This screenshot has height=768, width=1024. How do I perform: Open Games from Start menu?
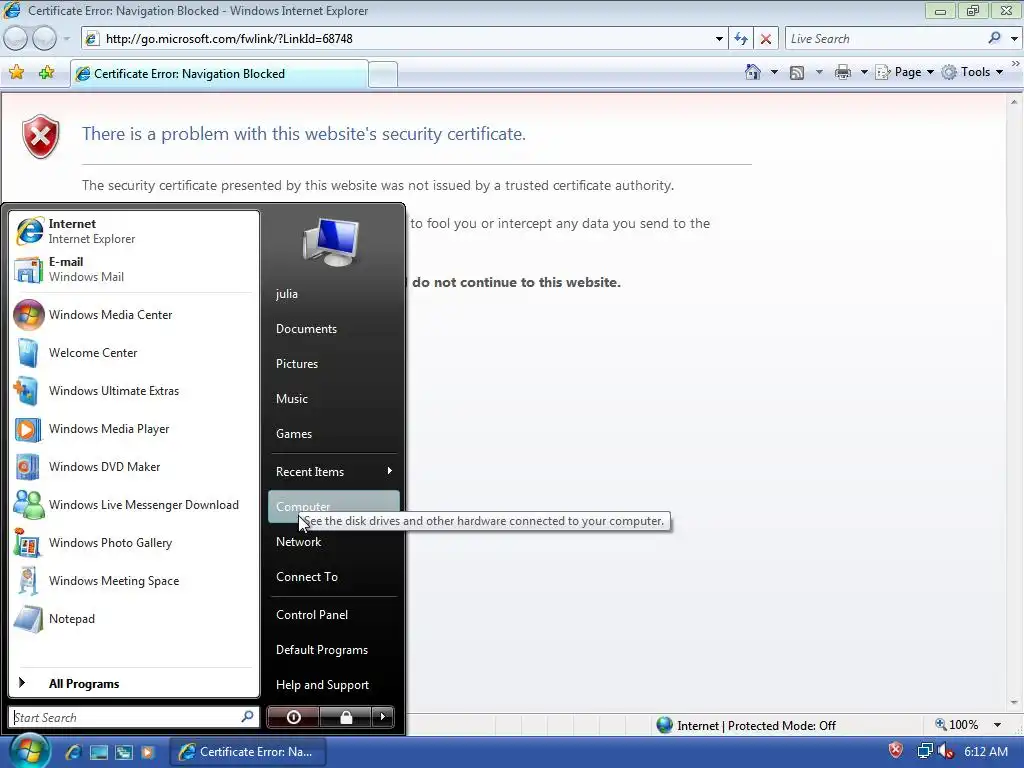click(333, 434)
